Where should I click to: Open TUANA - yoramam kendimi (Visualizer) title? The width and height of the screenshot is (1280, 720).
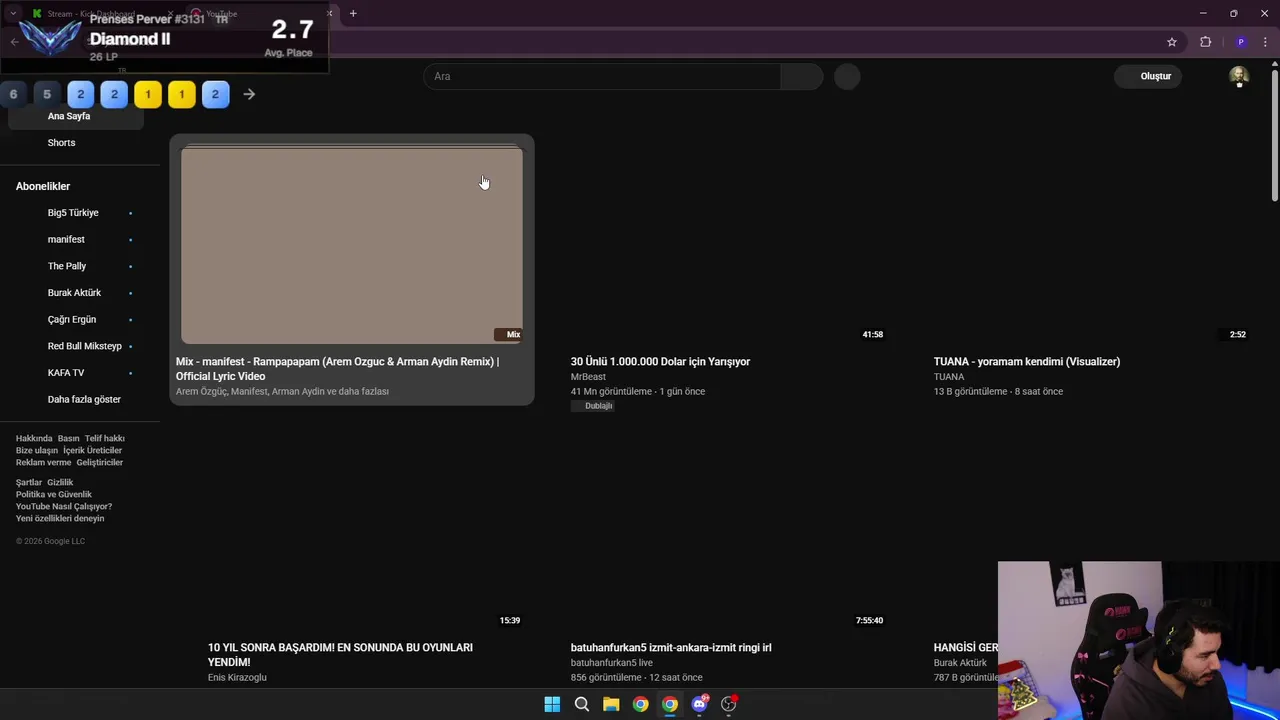1027,362
